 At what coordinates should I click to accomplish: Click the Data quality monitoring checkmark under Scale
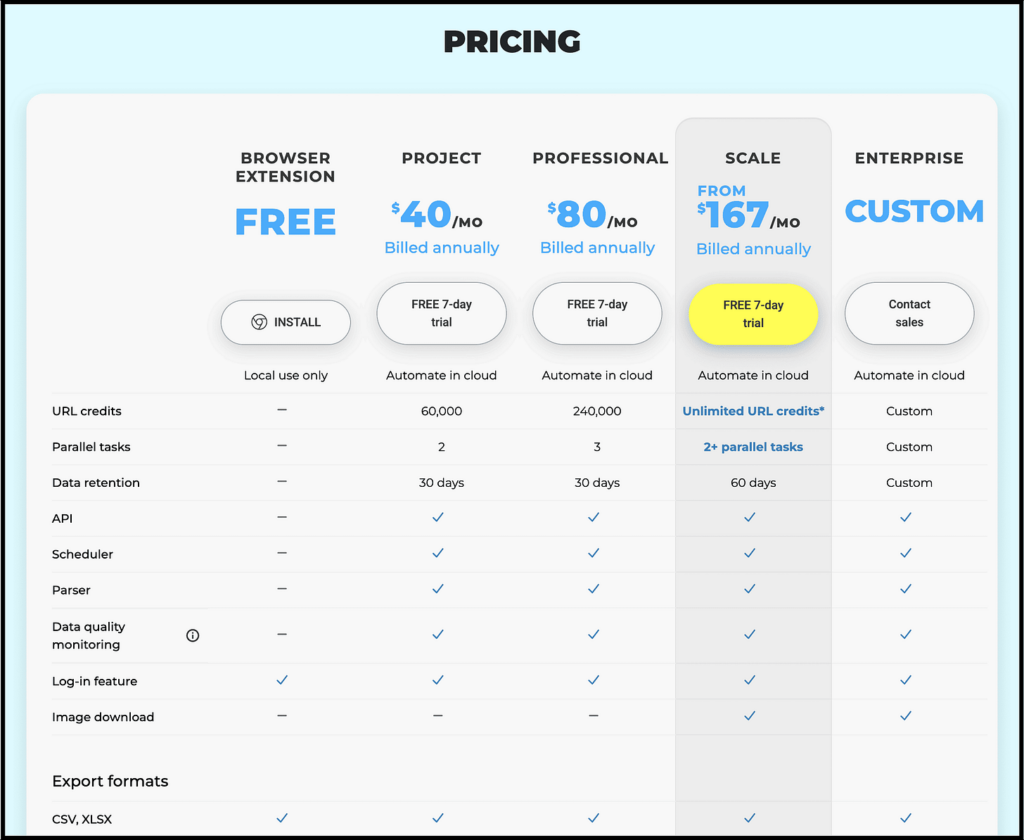click(x=749, y=634)
